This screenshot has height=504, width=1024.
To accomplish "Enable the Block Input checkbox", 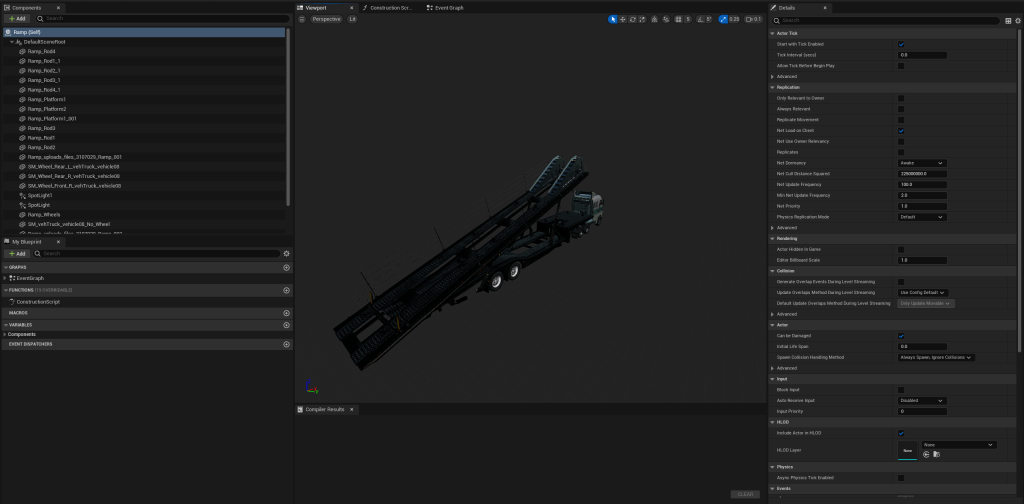I will point(901,389).
